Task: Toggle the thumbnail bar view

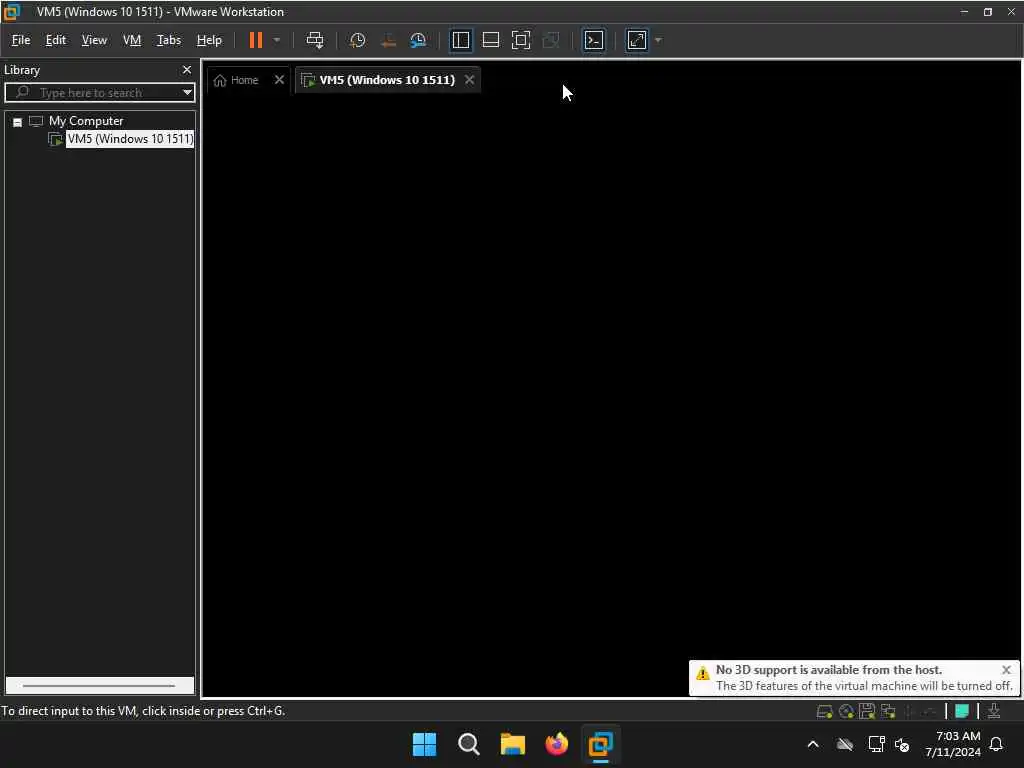Action: click(x=490, y=40)
